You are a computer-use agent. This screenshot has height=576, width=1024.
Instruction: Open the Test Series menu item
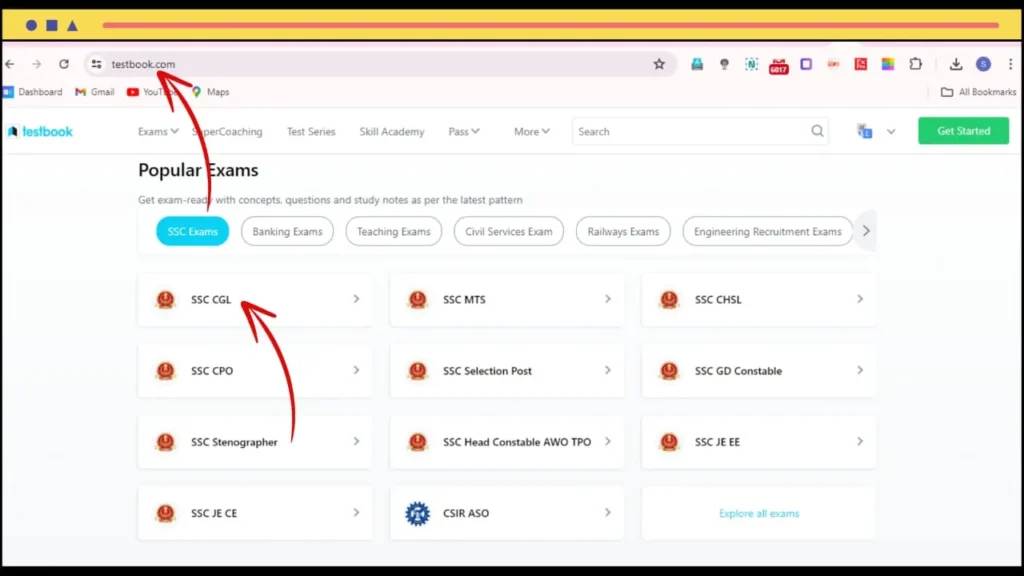pos(311,131)
